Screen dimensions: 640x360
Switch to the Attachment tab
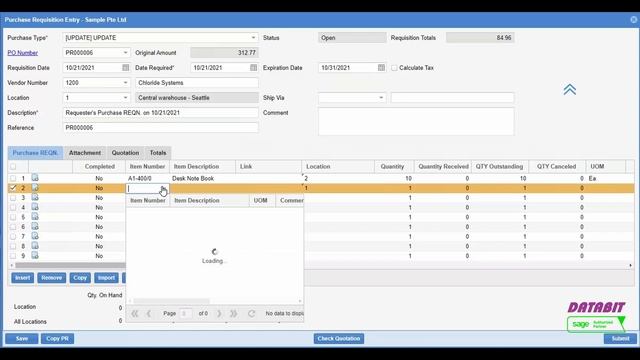click(x=84, y=153)
